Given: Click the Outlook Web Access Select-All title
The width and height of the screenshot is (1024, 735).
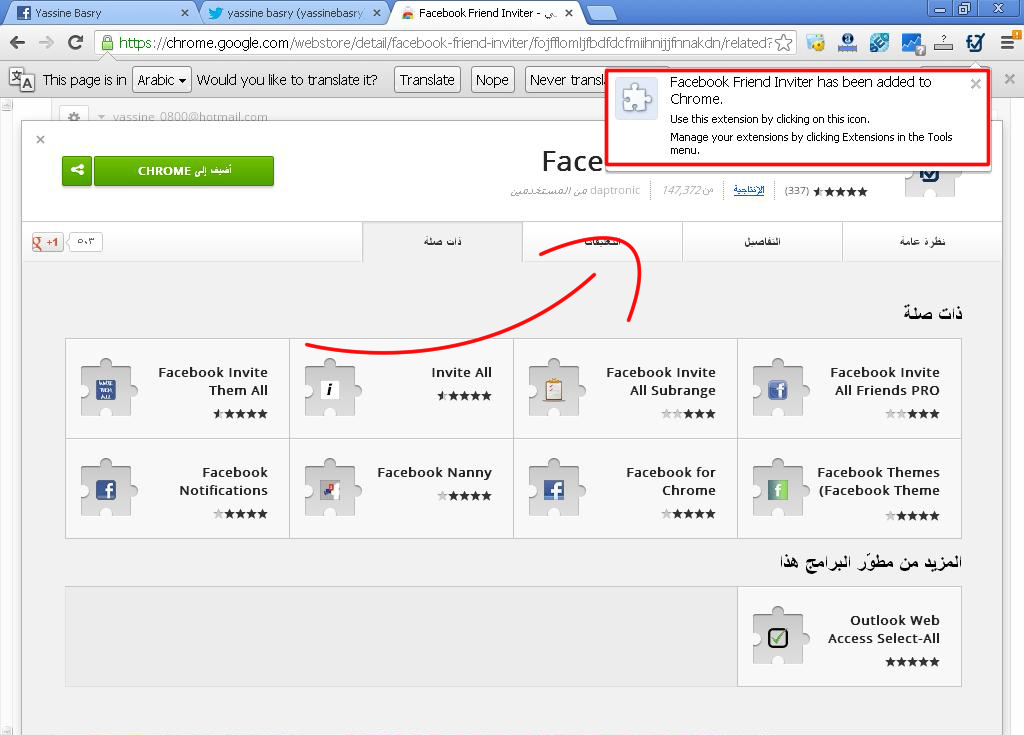Looking at the screenshot, I should [884, 629].
